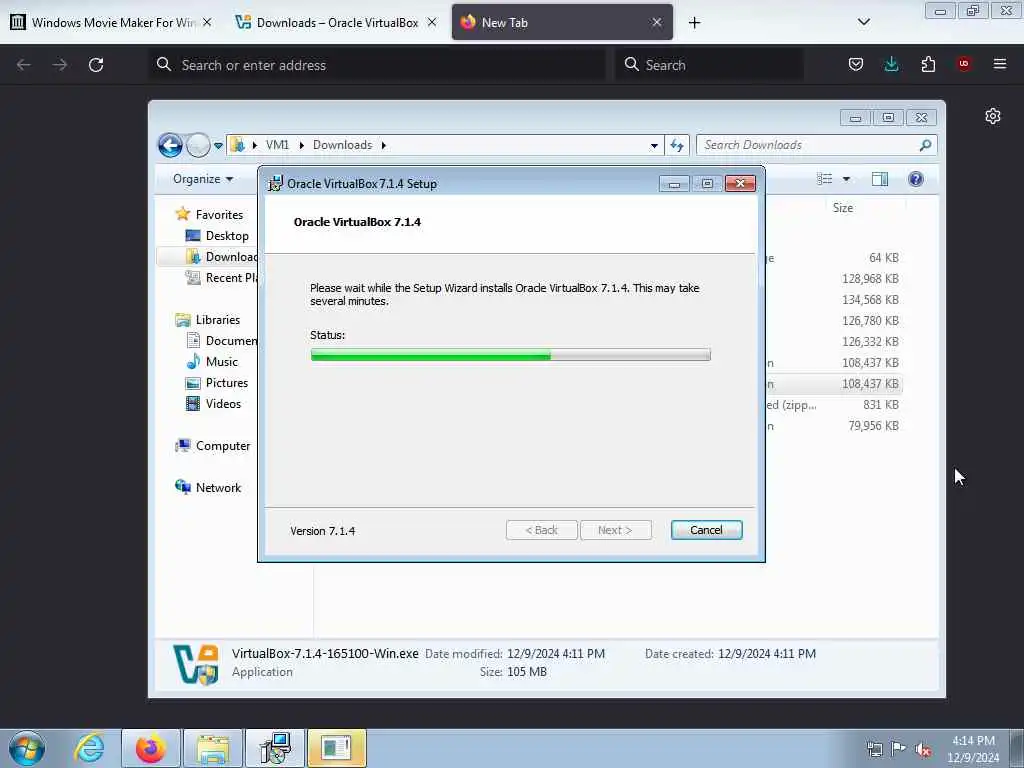Click the 64 KB file size cell
This screenshot has height=768, width=1024.
(x=884, y=258)
